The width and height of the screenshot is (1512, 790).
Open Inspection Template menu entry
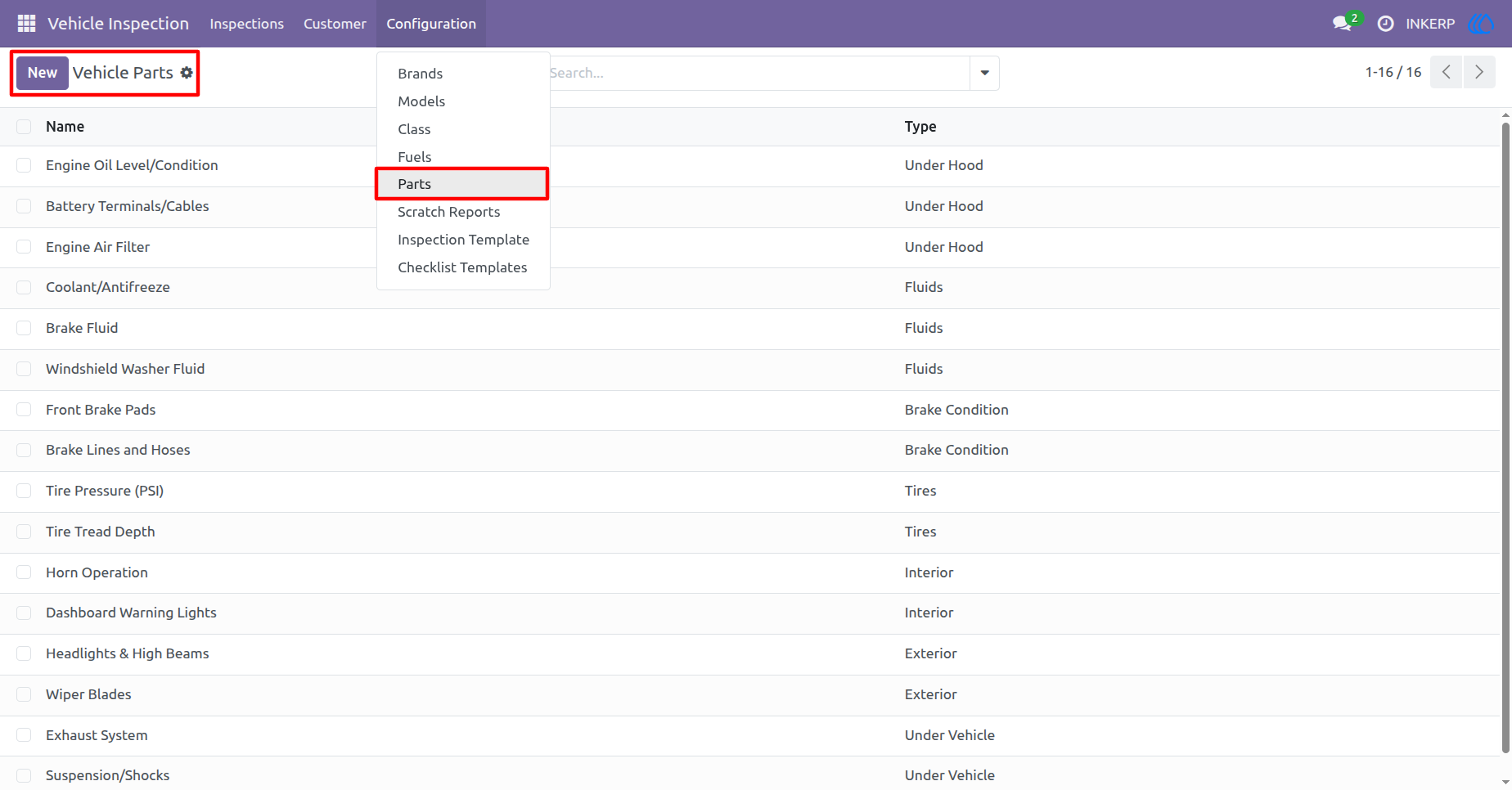(x=463, y=240)
